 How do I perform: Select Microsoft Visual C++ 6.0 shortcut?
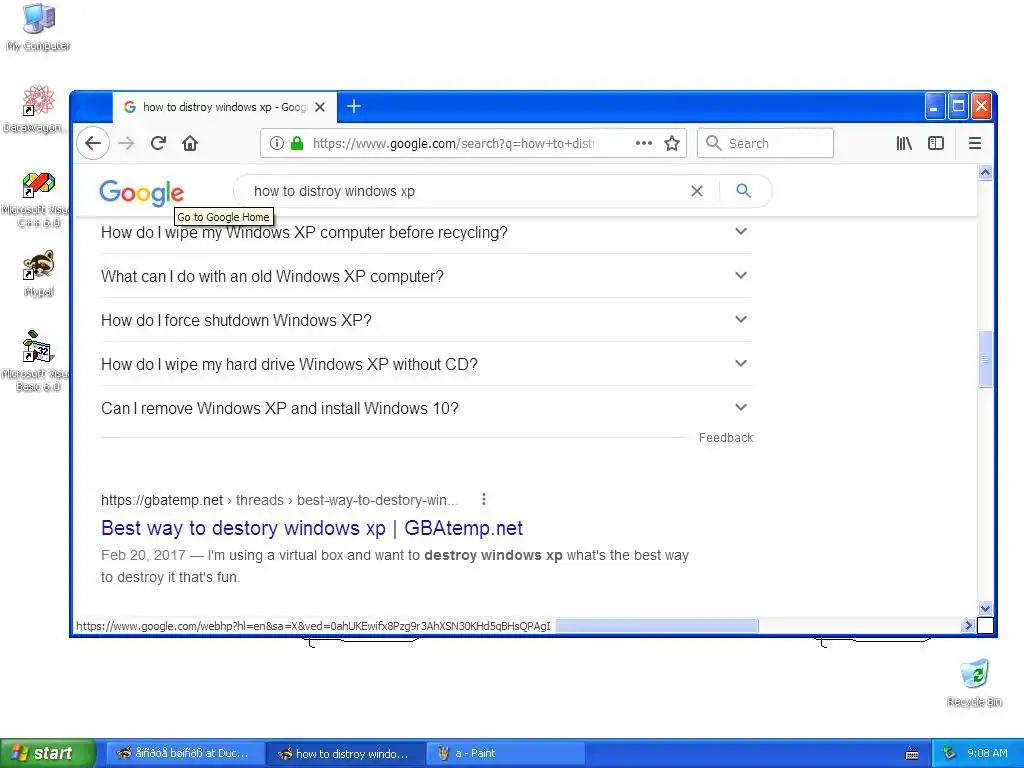(37, 199)
